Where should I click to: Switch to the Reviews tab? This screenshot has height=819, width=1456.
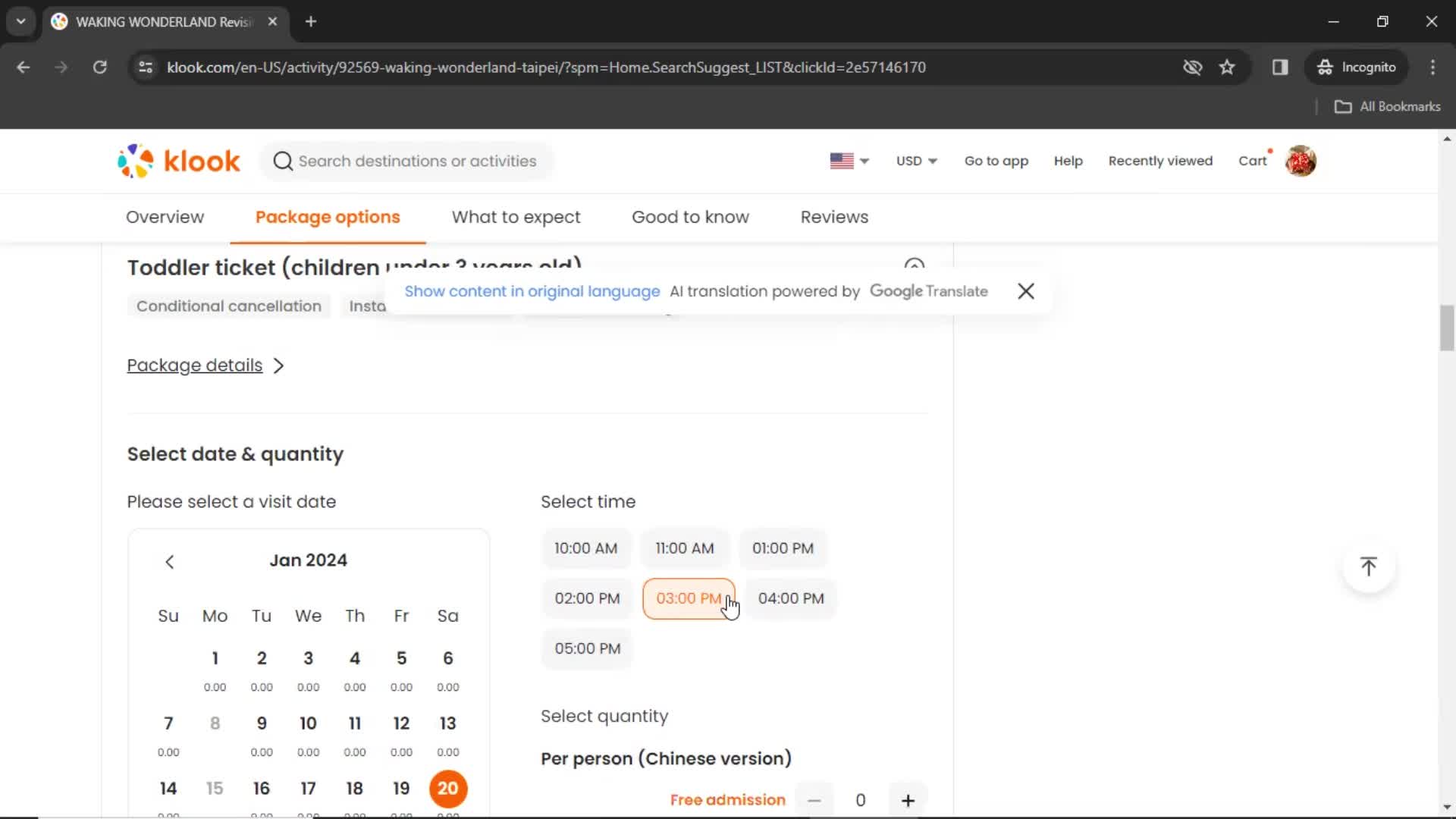click(x=834, y=217)
